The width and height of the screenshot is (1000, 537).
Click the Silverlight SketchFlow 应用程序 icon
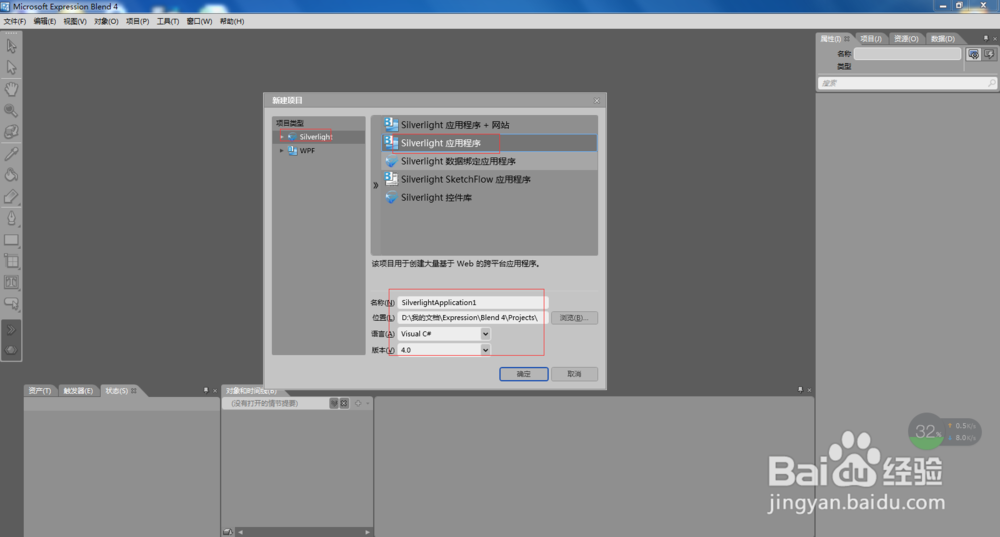[x=391, y=179]
